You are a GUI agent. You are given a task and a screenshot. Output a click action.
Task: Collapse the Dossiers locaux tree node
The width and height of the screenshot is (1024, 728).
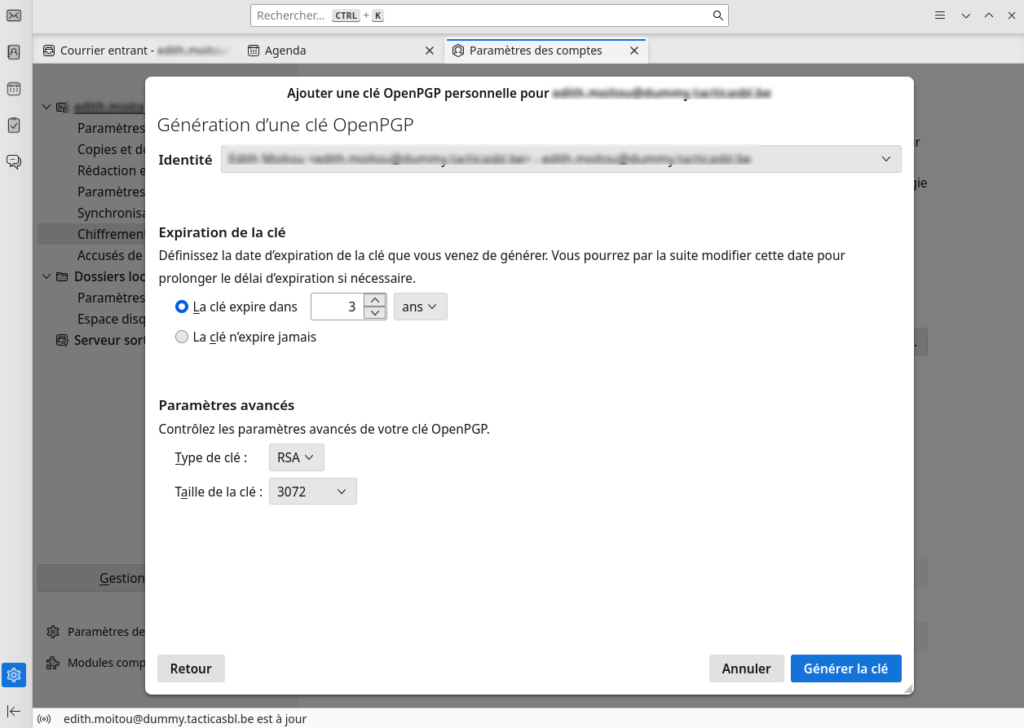point(46,277)
